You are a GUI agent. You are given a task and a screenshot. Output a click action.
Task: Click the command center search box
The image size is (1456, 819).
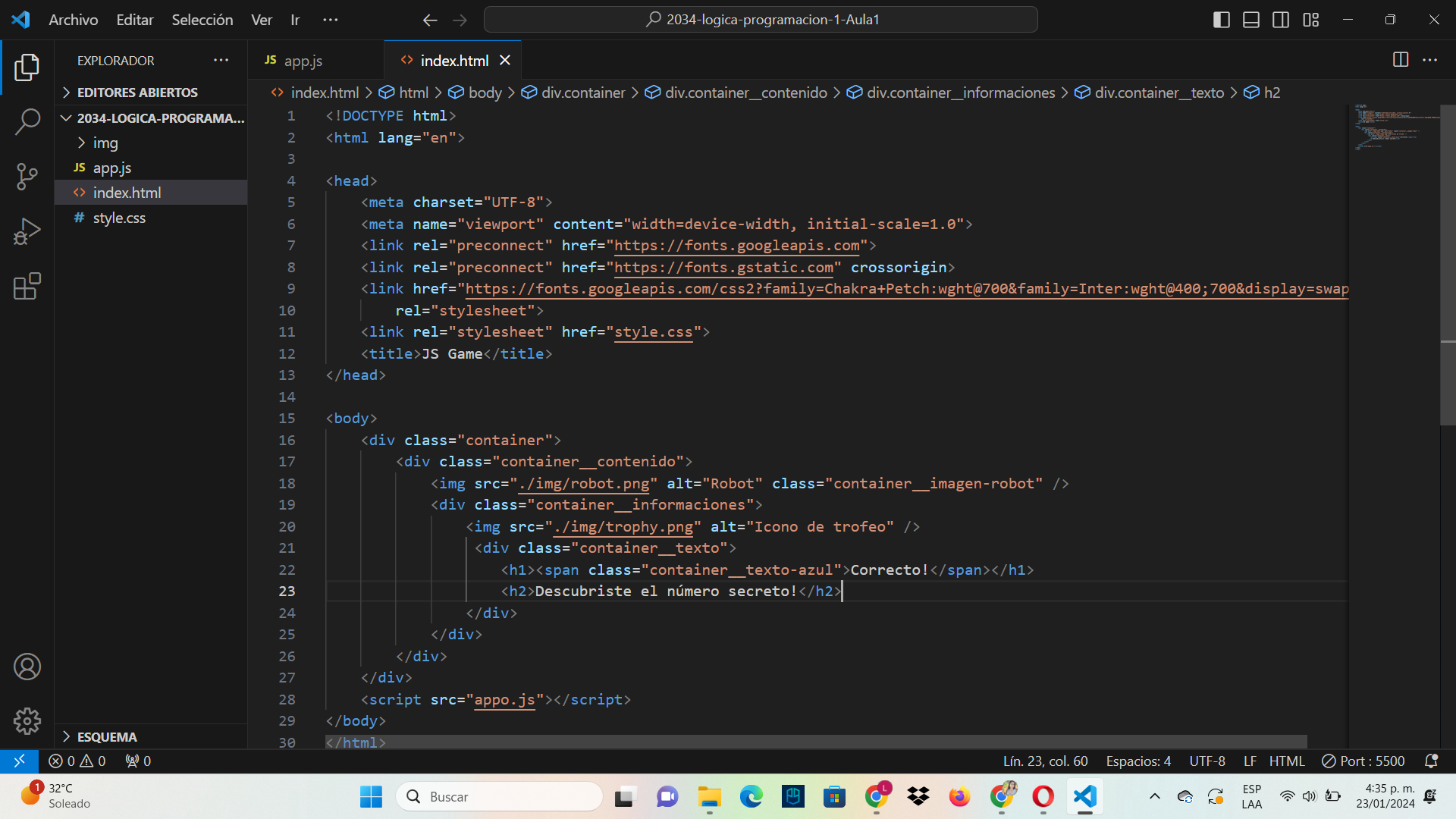761,20
